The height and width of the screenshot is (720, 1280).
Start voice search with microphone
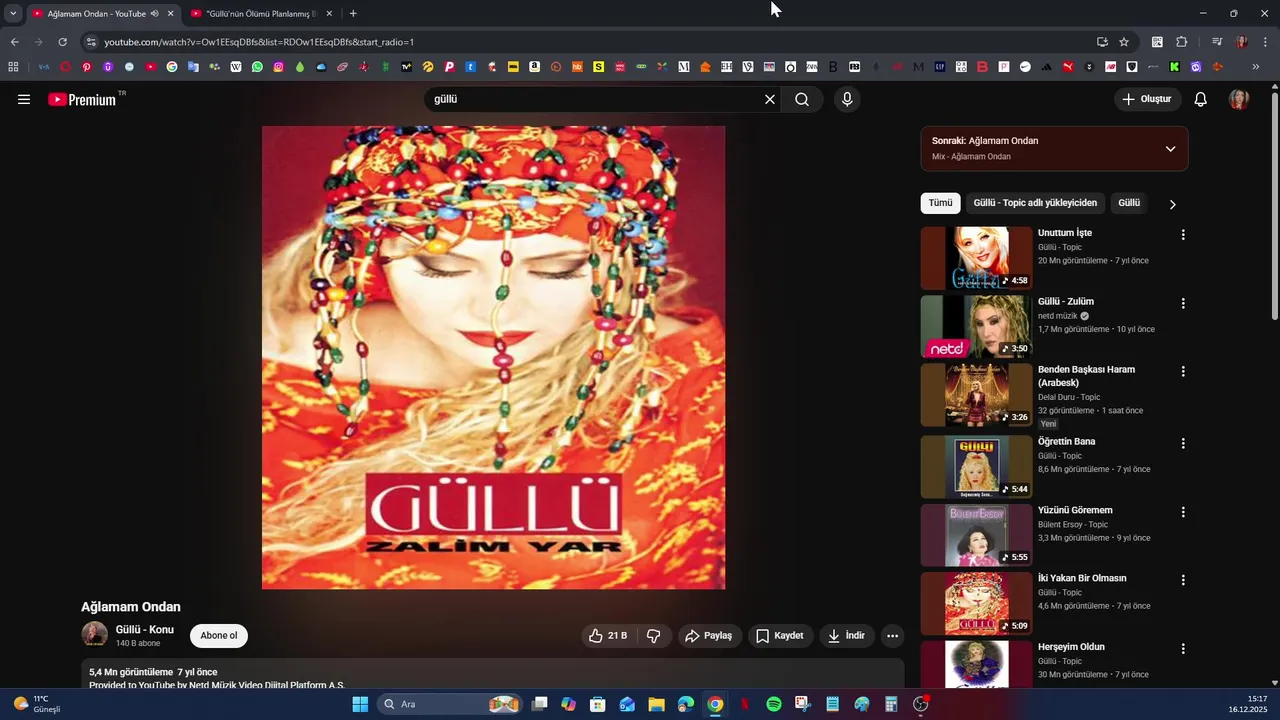tap(847, 99)
